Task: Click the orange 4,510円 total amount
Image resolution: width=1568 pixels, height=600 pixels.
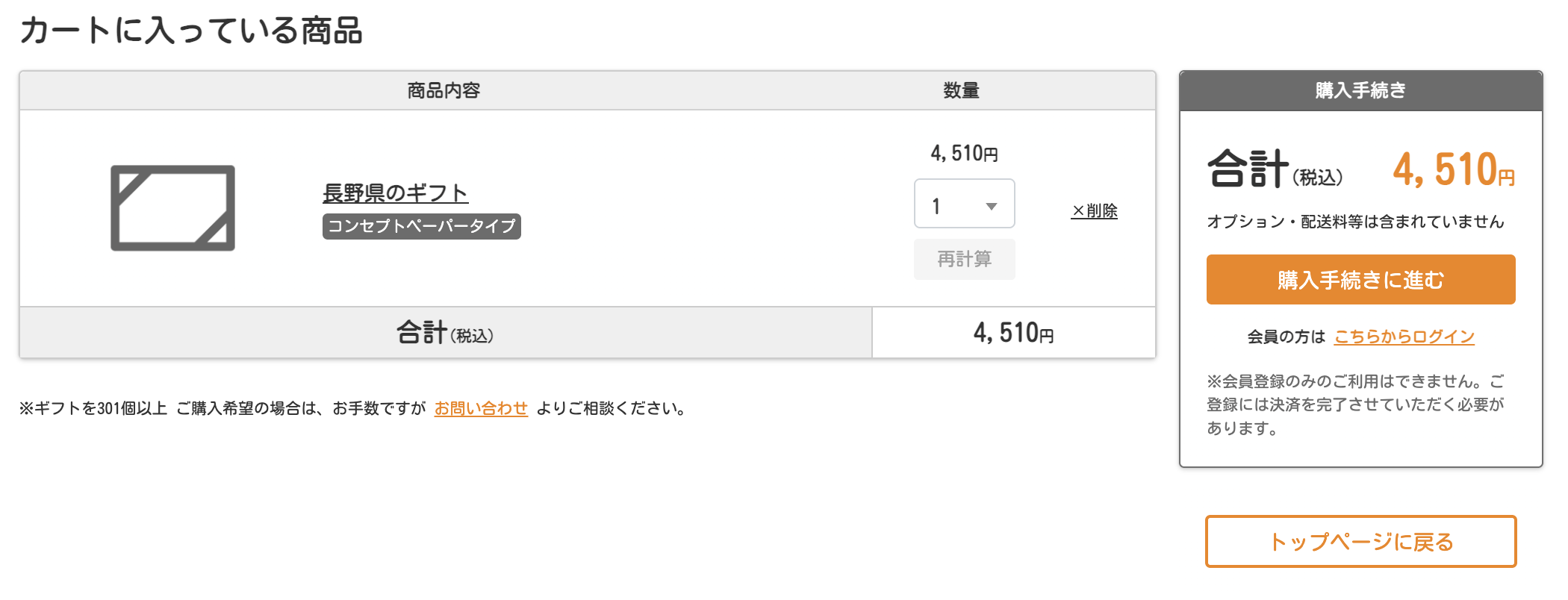Action: (x=1453, y=170)
